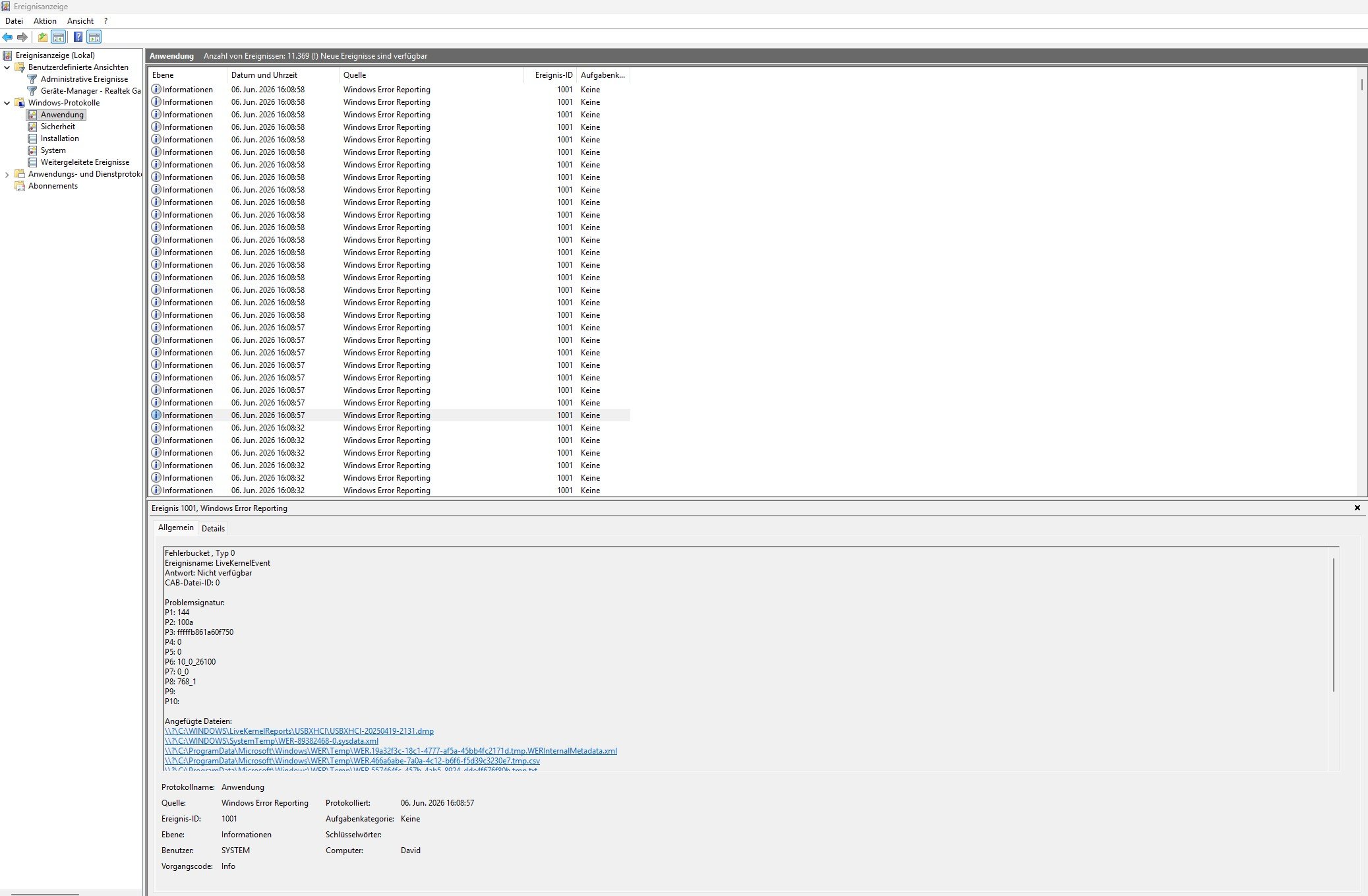Sort events by the Ereignis-ID column
This screenshot has width=1368, height=896.
(x=550, y=75)
